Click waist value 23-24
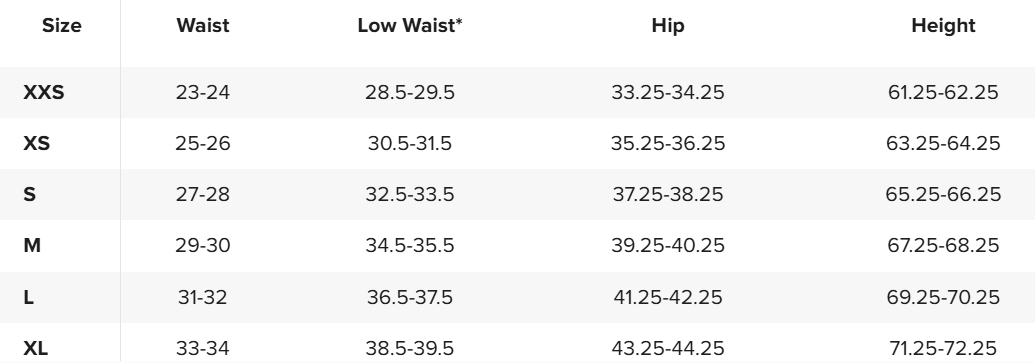 203,92
